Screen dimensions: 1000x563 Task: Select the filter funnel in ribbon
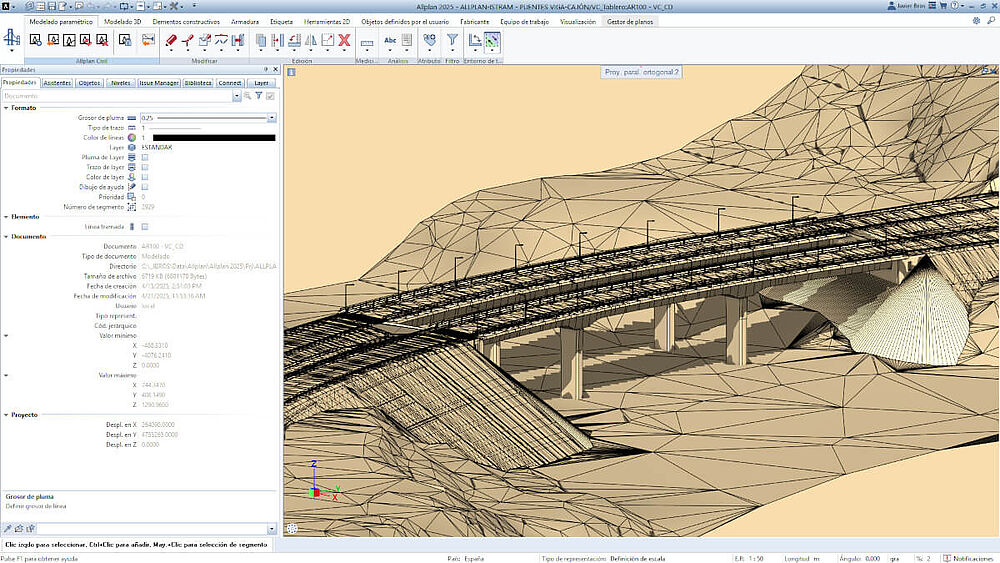click(452, 40)
